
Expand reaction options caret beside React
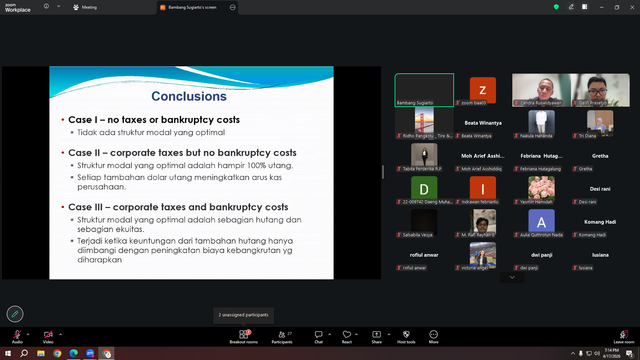click(x=356, y=334)
